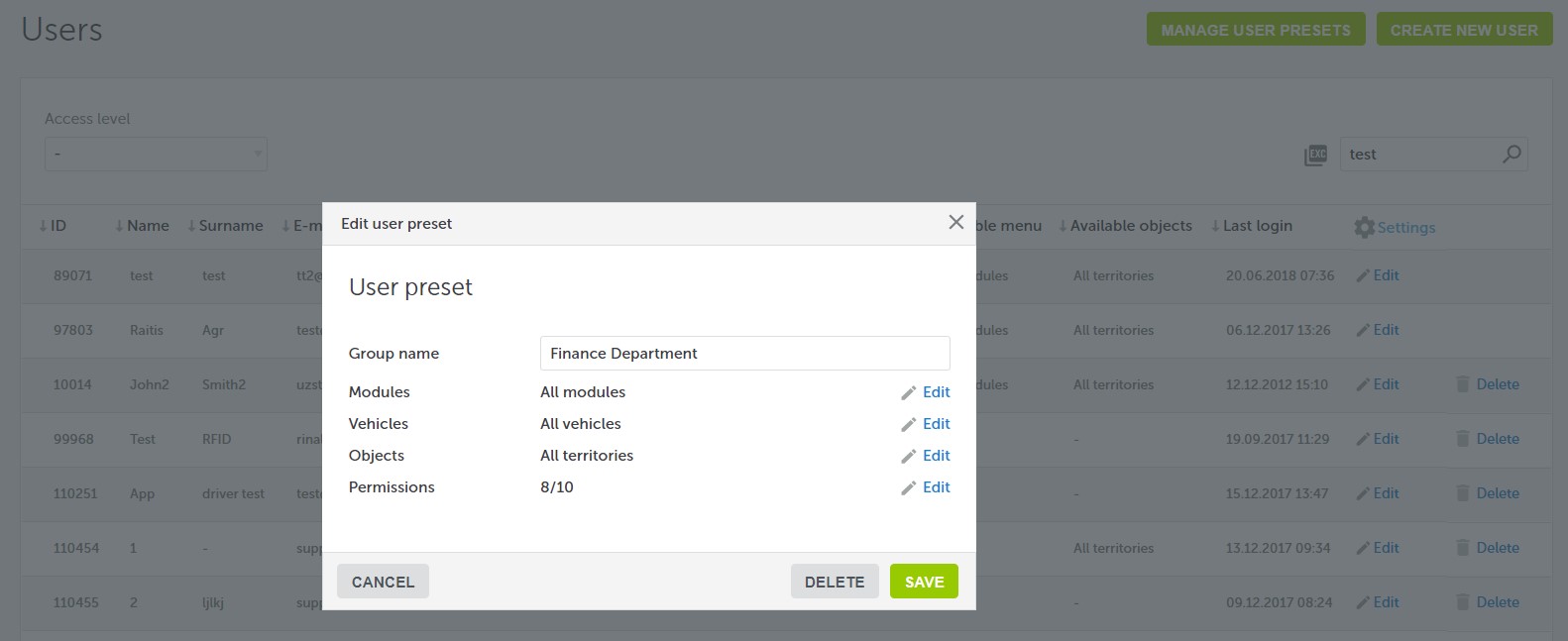Click the pencil icon for user 110251

[1363, 494]
